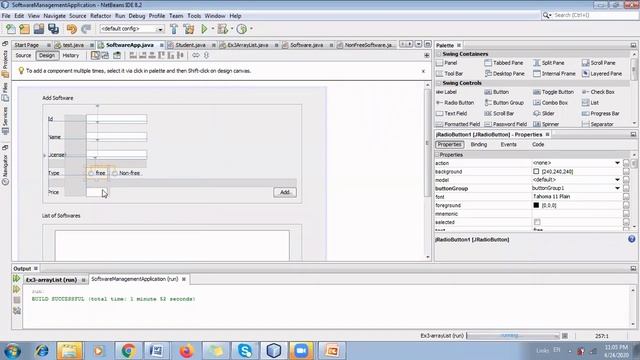Click the running task progress bar
The width and height of the screenshot is (640, 360).
point(513,336)
